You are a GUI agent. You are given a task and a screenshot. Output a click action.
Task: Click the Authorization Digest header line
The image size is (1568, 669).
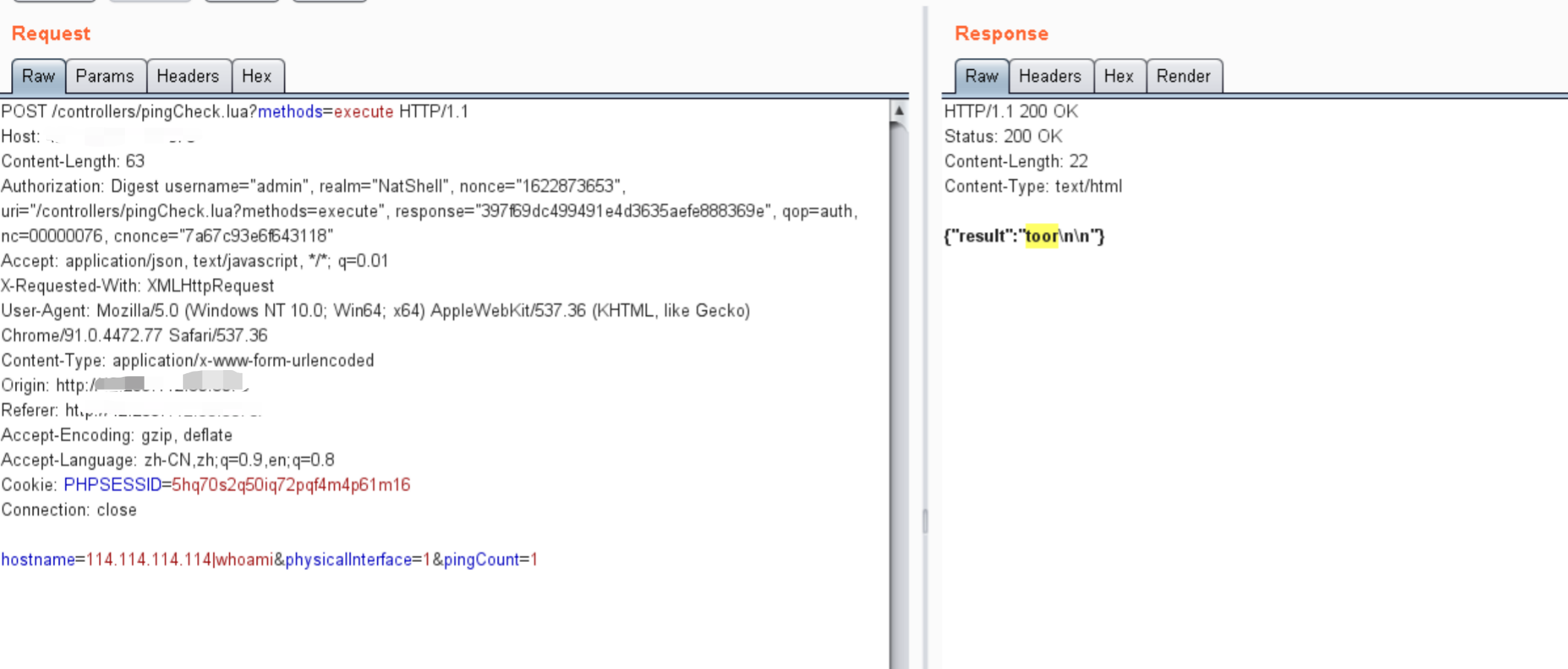pyautogui.click(x=313, y=187)
